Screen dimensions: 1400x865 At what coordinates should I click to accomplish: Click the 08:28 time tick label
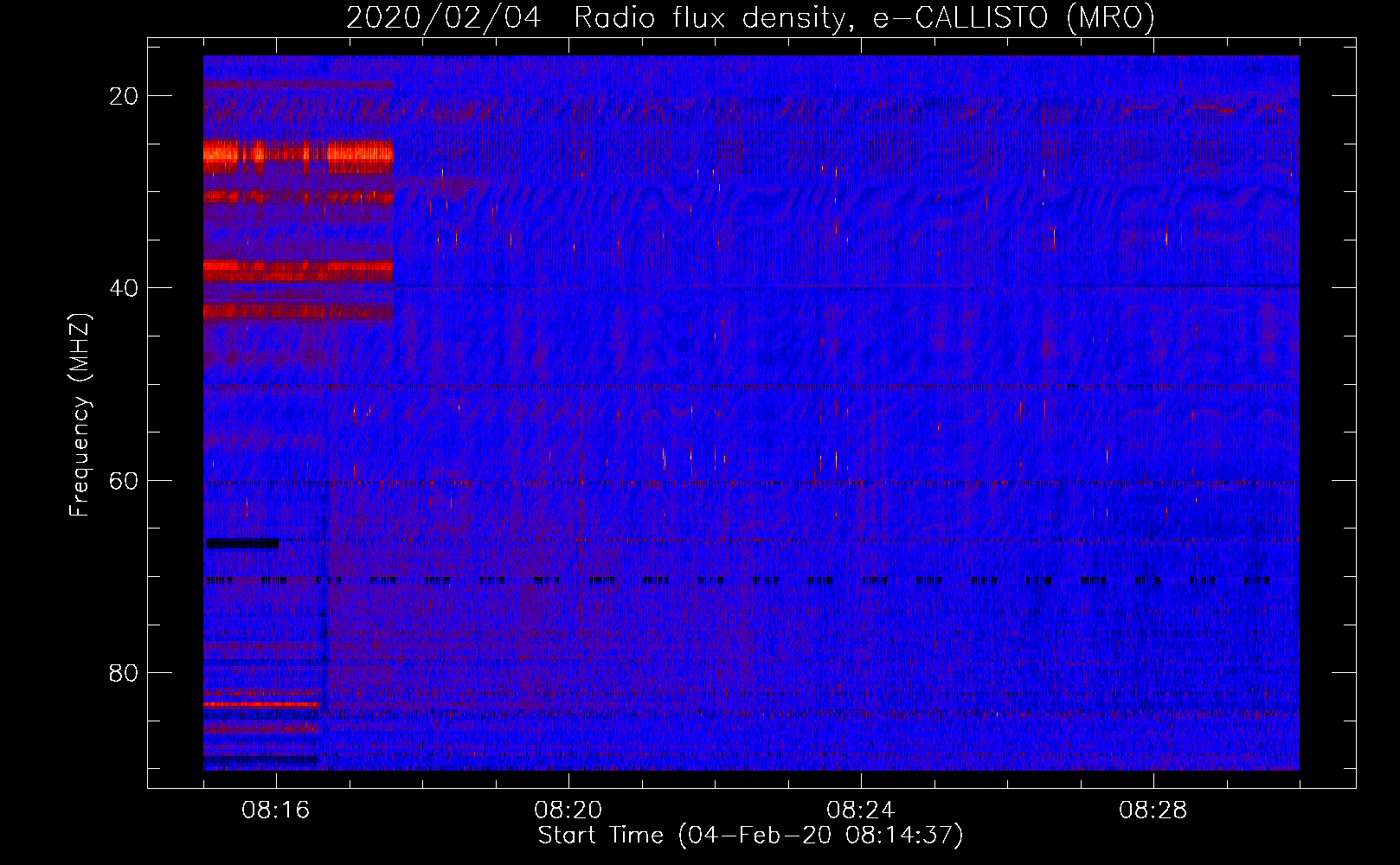coord(1153,811)
